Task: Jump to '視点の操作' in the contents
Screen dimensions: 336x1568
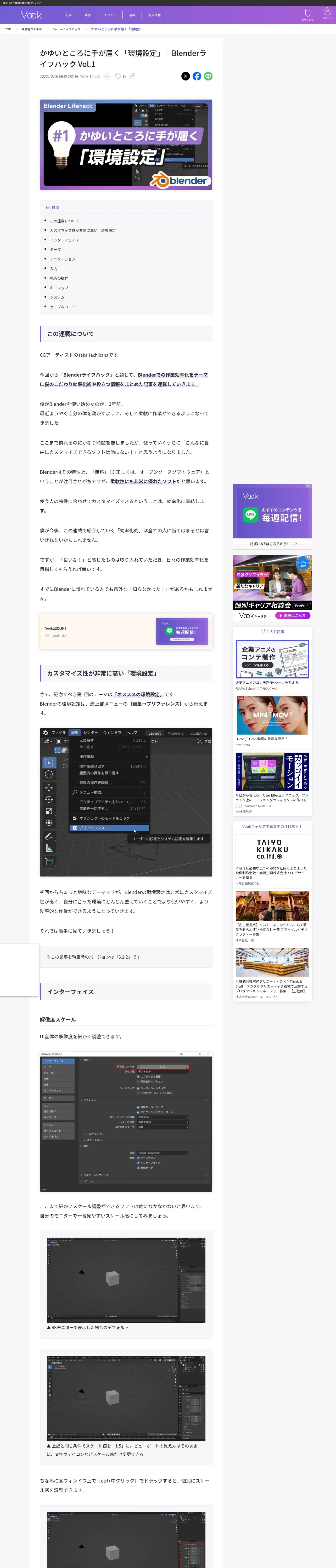Action: click(59, 278)
